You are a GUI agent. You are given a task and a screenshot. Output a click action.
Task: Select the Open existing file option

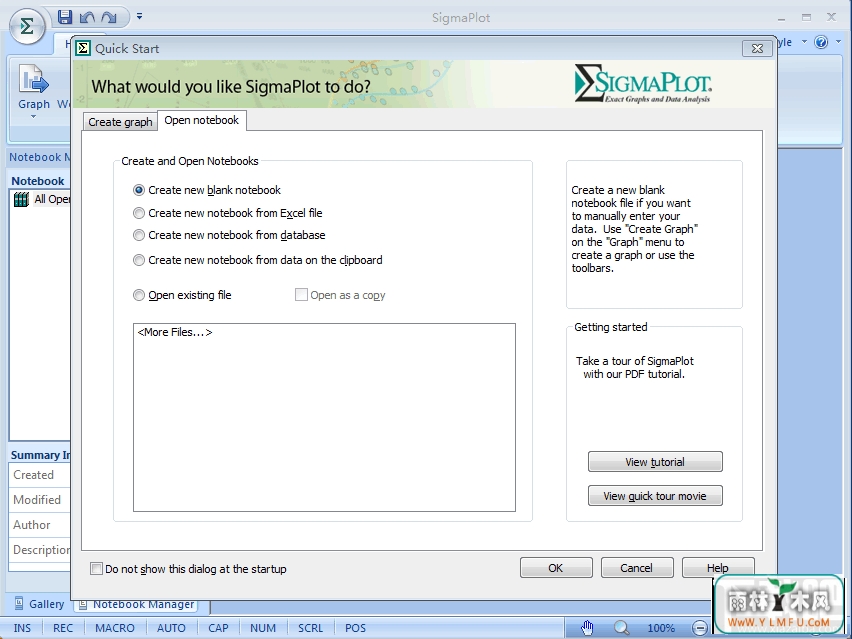tap(183, 295)
